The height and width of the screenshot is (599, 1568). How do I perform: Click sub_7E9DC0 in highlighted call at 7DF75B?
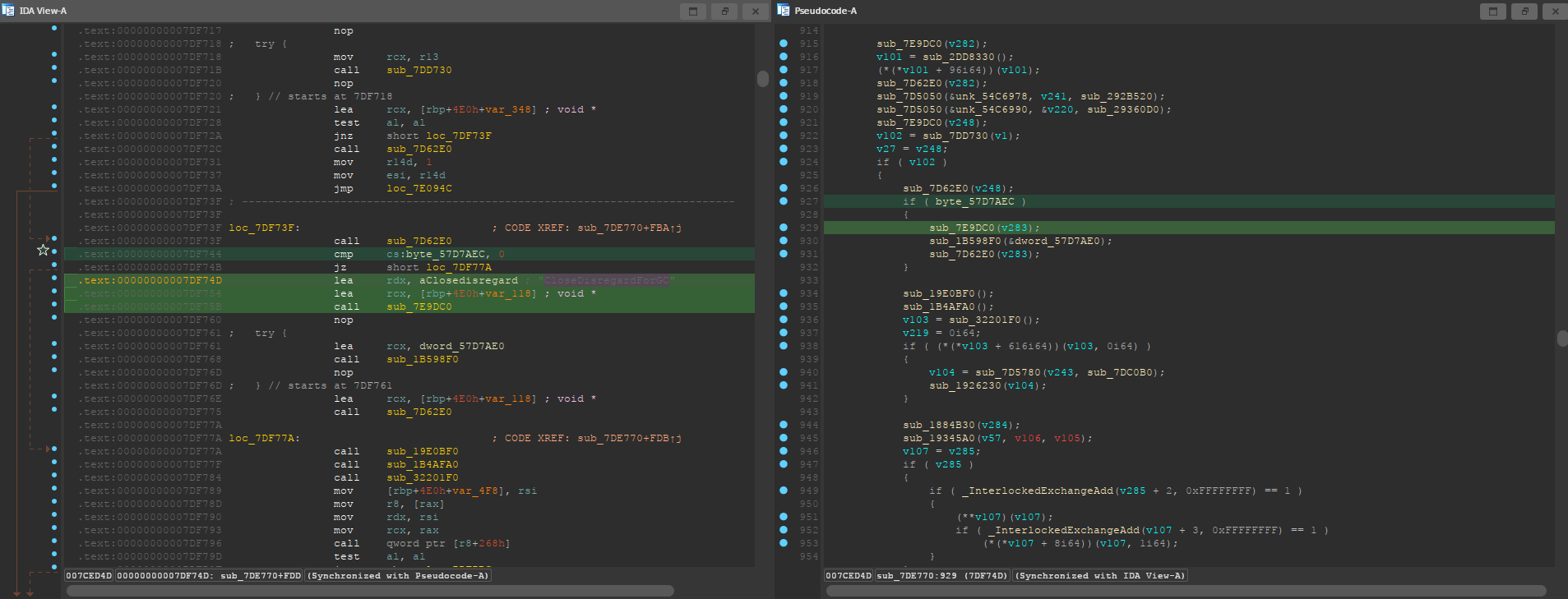pos(419,306)
